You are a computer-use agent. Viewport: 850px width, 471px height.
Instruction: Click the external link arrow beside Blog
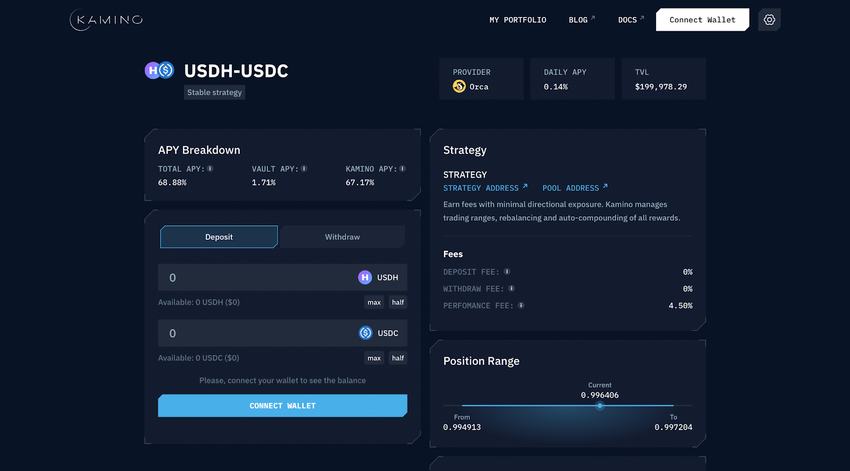click(x=593, y=18)
